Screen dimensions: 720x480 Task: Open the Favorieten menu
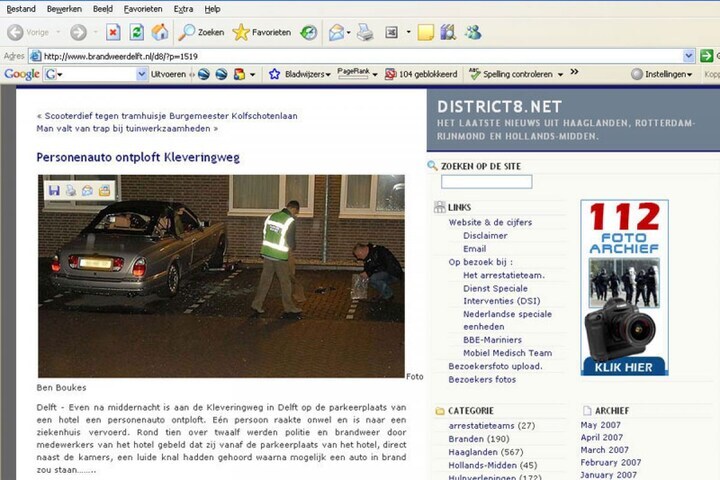pos(143,9)
